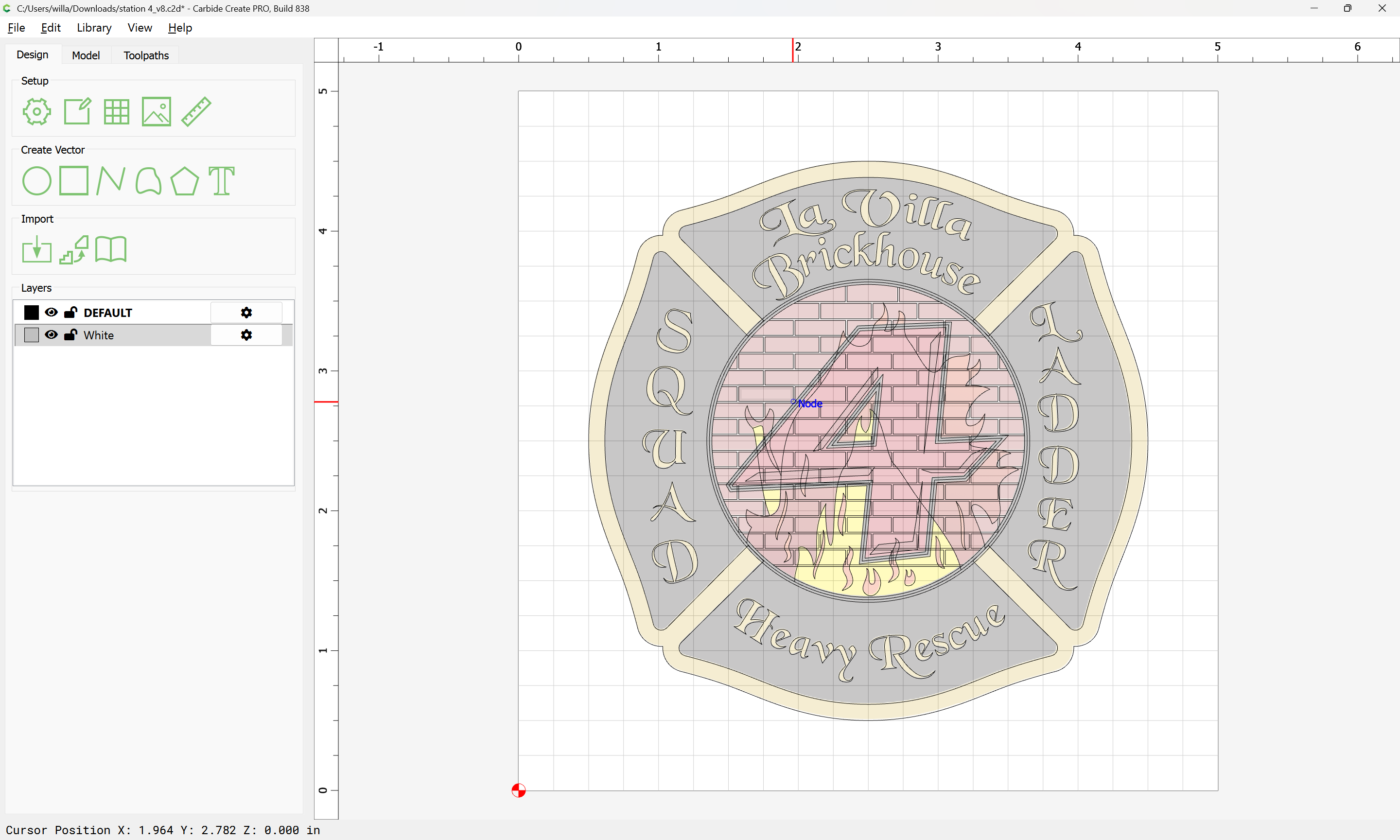Open the Library menu
This screenshot has height=840, width=1400.
(94, 28)
